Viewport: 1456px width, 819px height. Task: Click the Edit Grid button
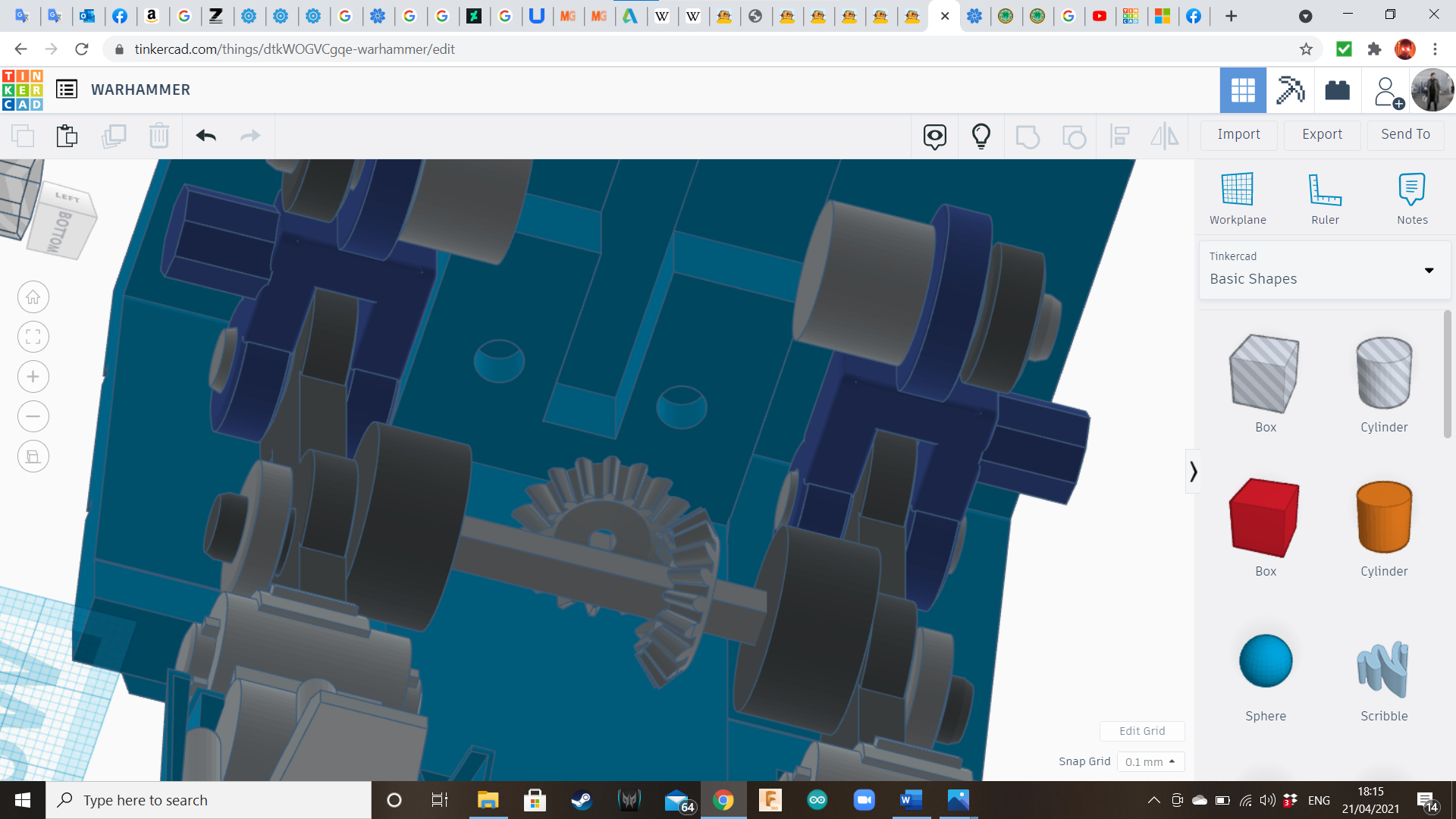point(1141,731)
